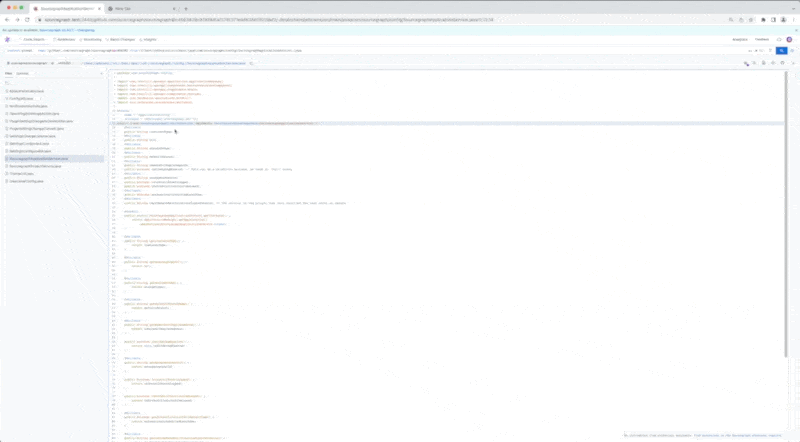The image size is (800, 442).
Task: Click the Sourcegraph search query input
Action: coord(388,51)
